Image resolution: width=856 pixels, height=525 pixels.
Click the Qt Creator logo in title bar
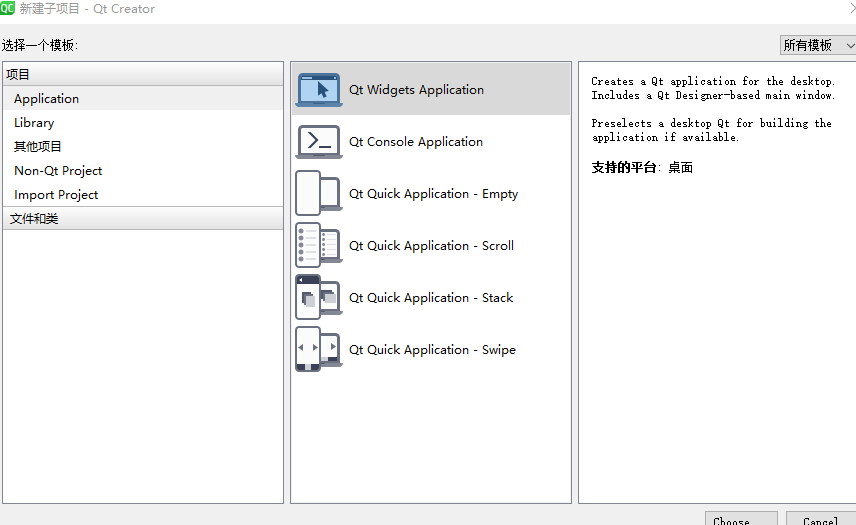click(x=8, y=8)
